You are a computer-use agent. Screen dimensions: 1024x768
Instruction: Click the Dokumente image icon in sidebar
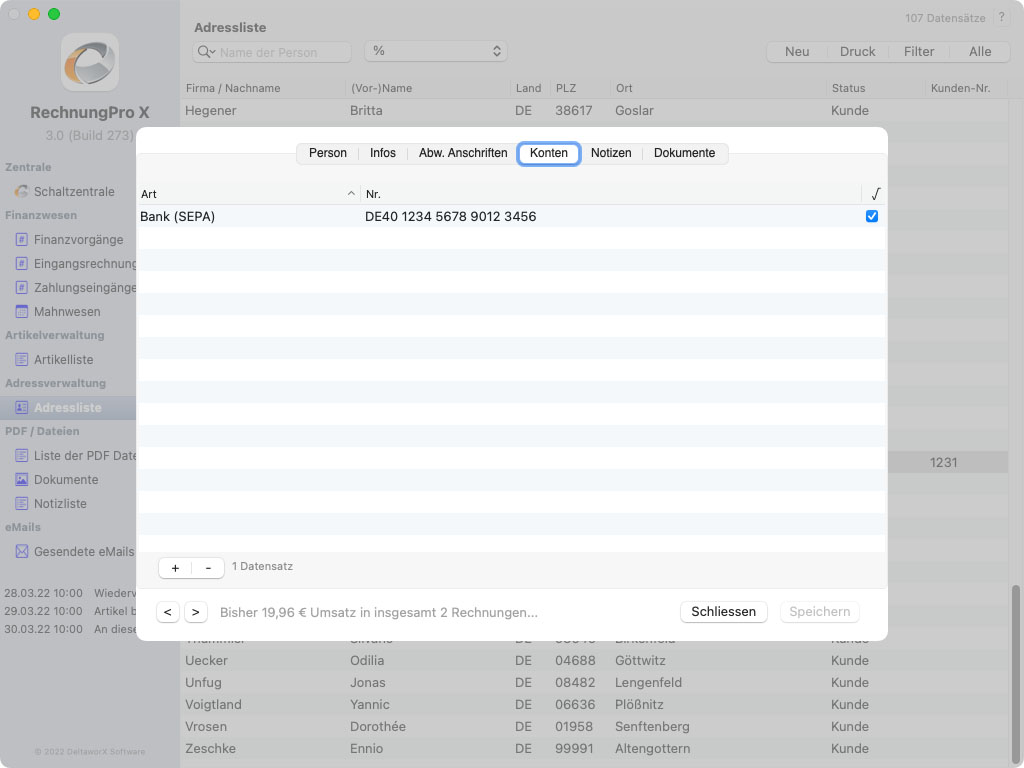(21, 479)
